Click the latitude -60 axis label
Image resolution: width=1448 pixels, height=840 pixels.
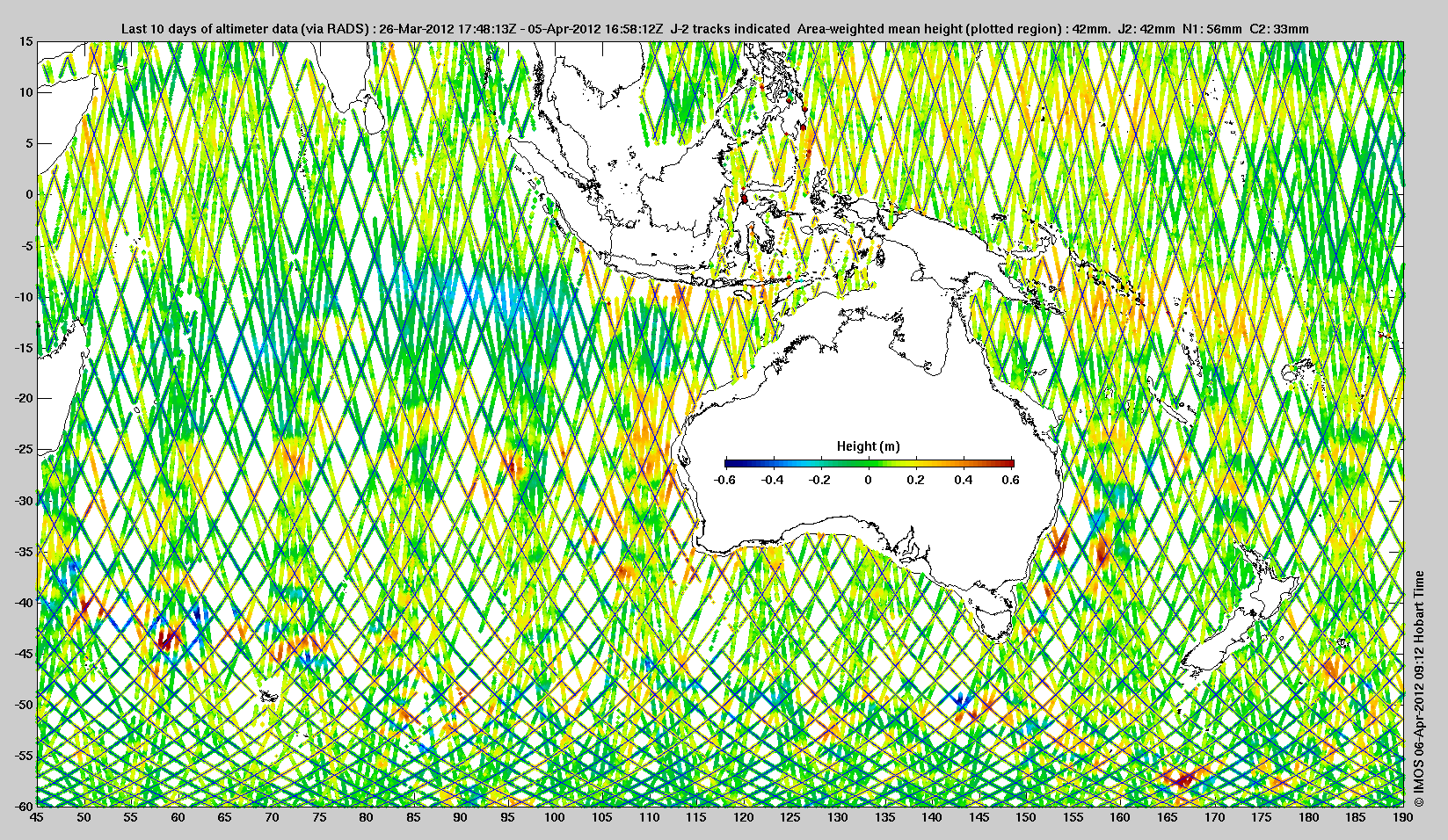pos(23,806)
